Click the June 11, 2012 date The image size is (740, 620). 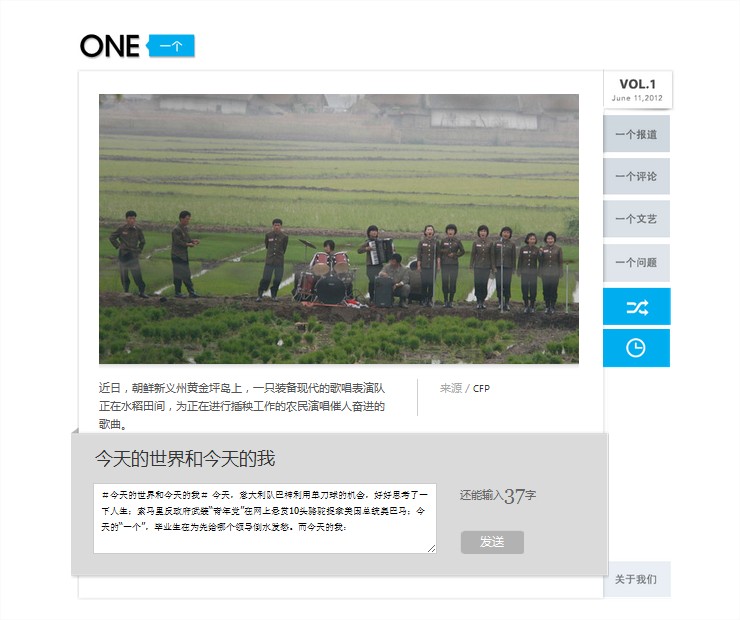637,98
